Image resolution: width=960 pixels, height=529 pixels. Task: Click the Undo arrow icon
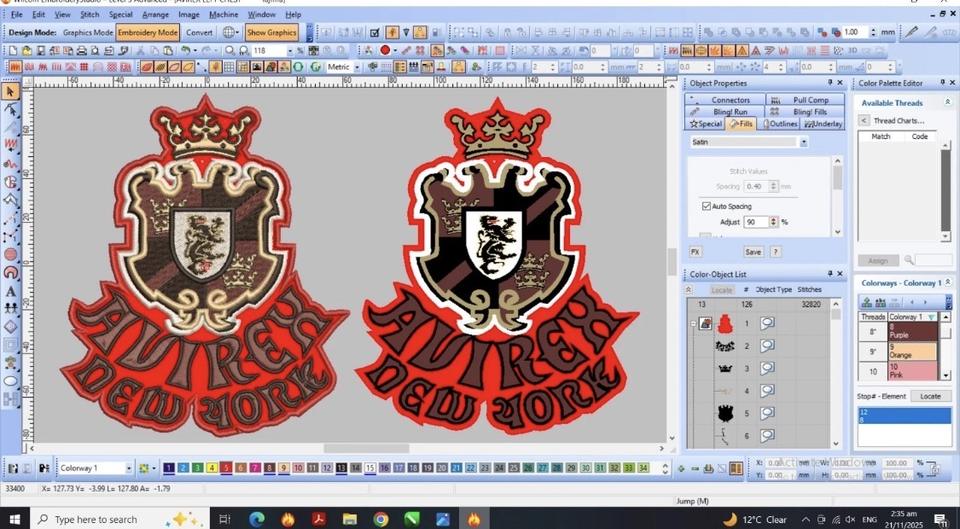(186, 50)
